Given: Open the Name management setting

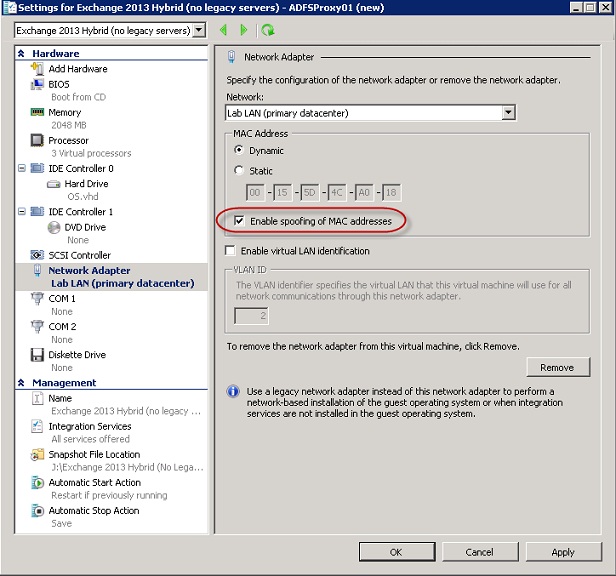Looking at the screenshot, I should pyautogui.click(x=60, y=398).
